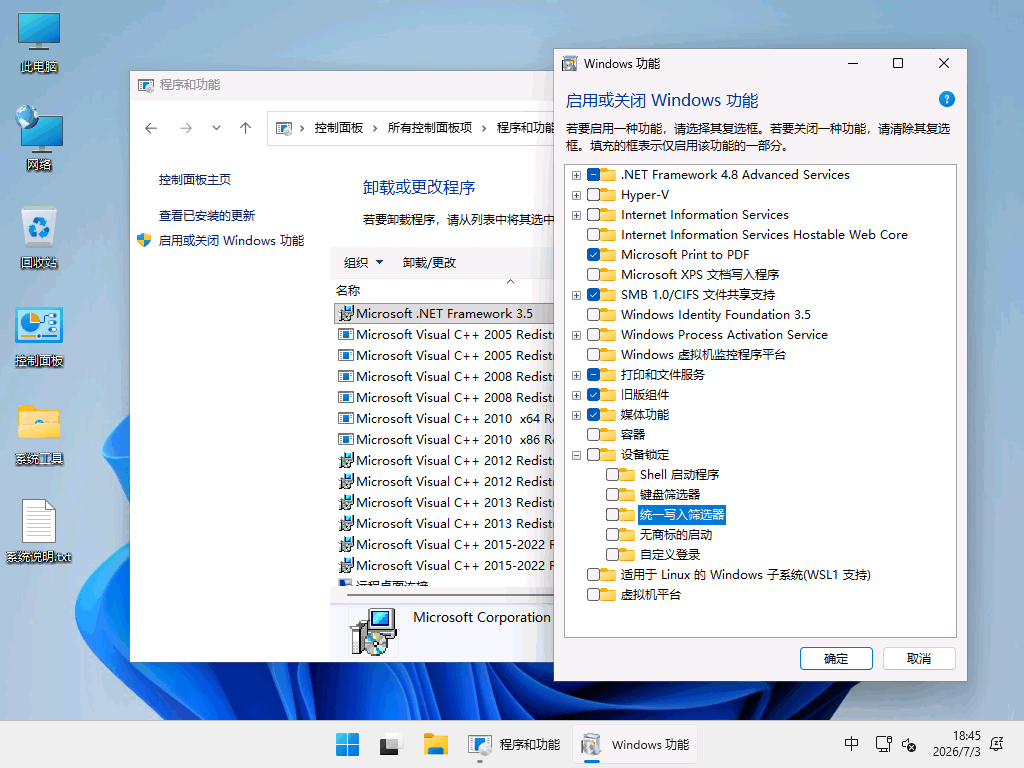Click the forward arrow in 程序和功能
The height and width of the screenshot is (768, 1024).
[186, 128]
